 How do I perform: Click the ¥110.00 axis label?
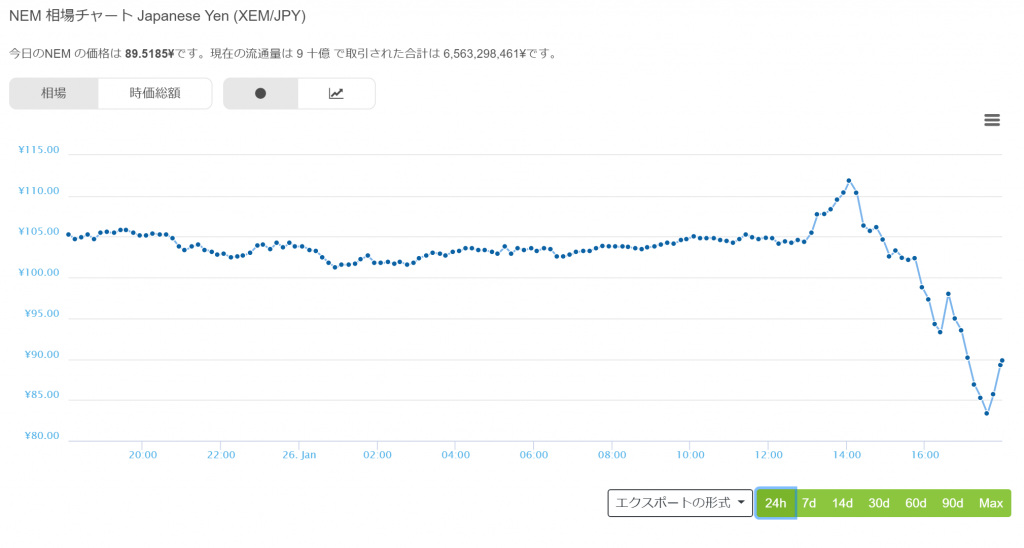39,191
